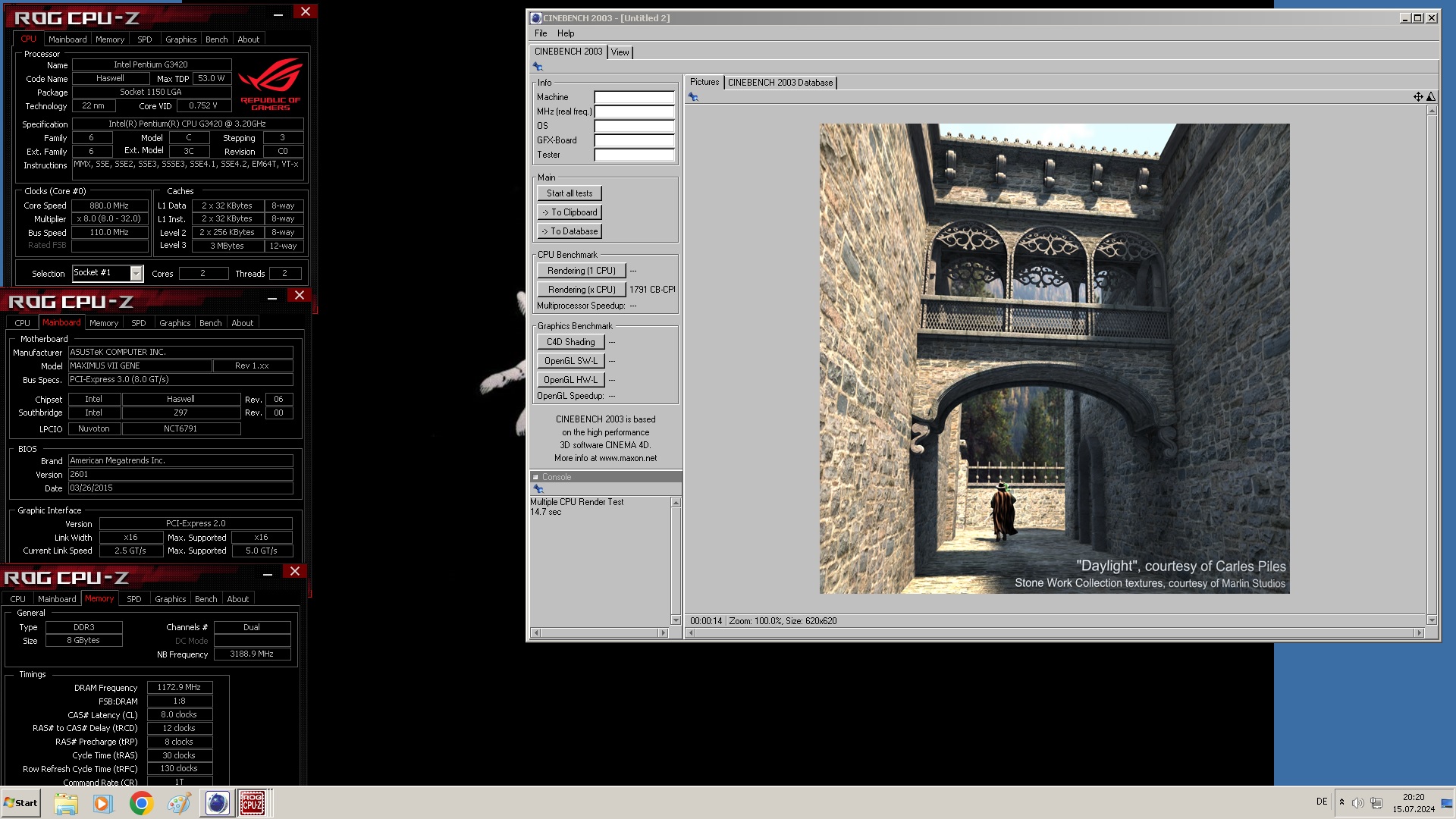Viewport: 1456px width, 819px height.
Task: Click the DE language indicator in tray
Action: point(1322,802)
